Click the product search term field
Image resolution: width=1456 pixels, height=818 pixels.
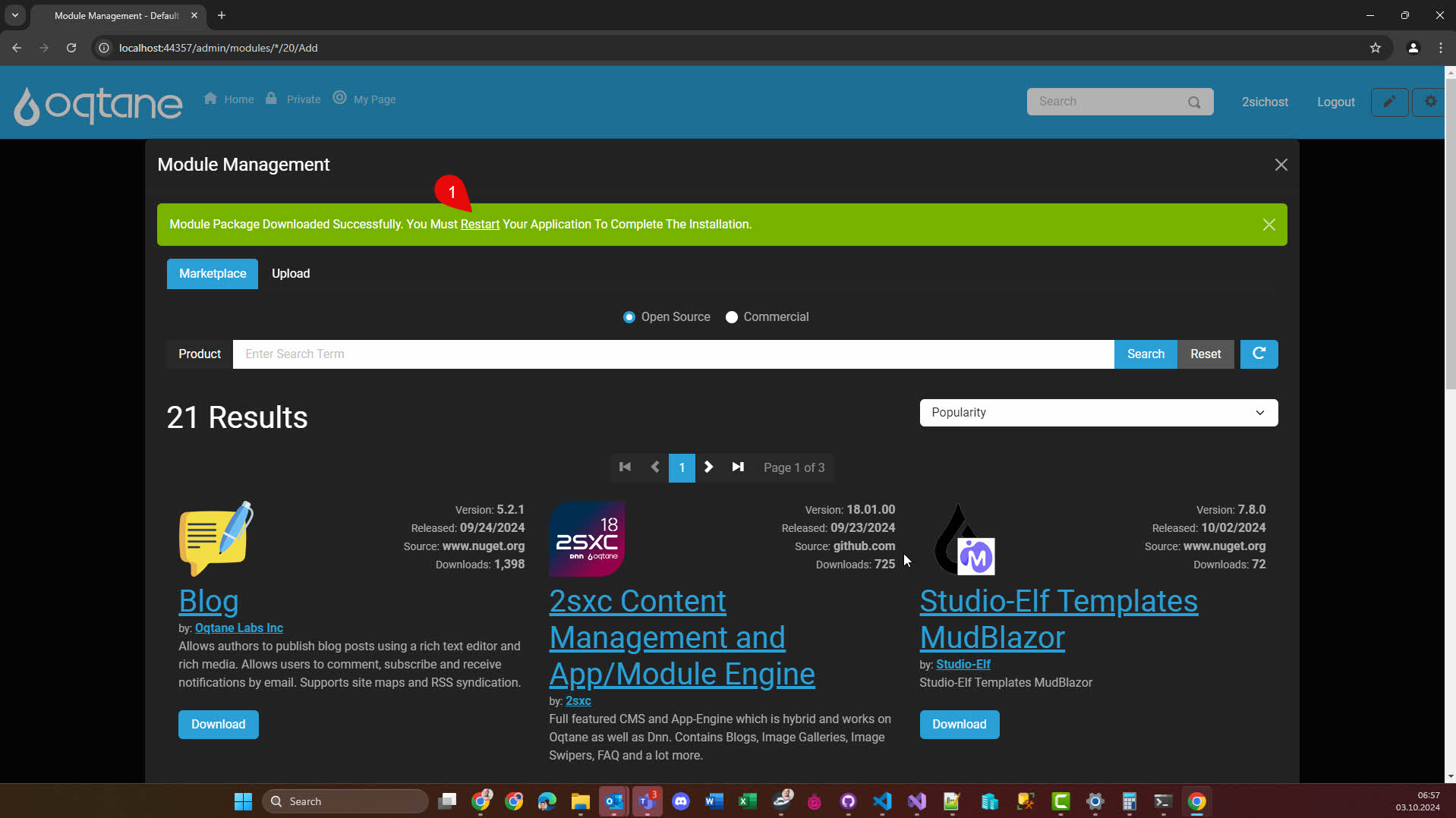(x=673, y=354)
